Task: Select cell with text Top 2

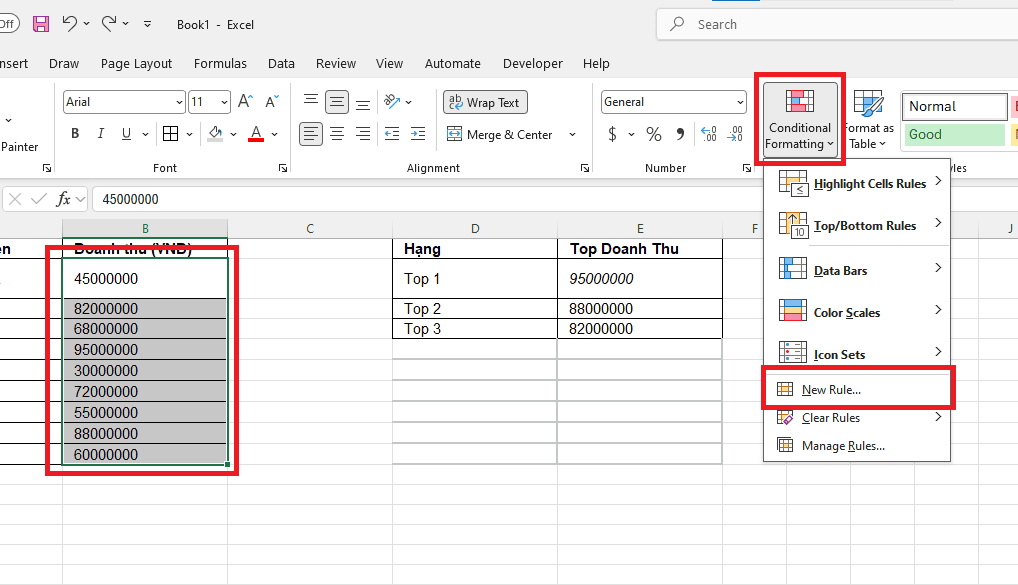Action: pyautogui.click(x=475, y=308)
